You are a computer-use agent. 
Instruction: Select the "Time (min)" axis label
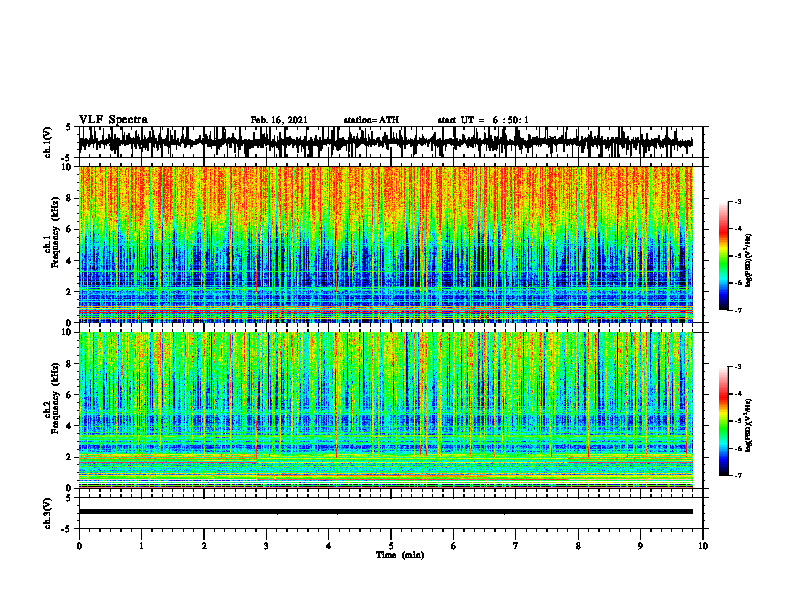(x=400, y=555)
